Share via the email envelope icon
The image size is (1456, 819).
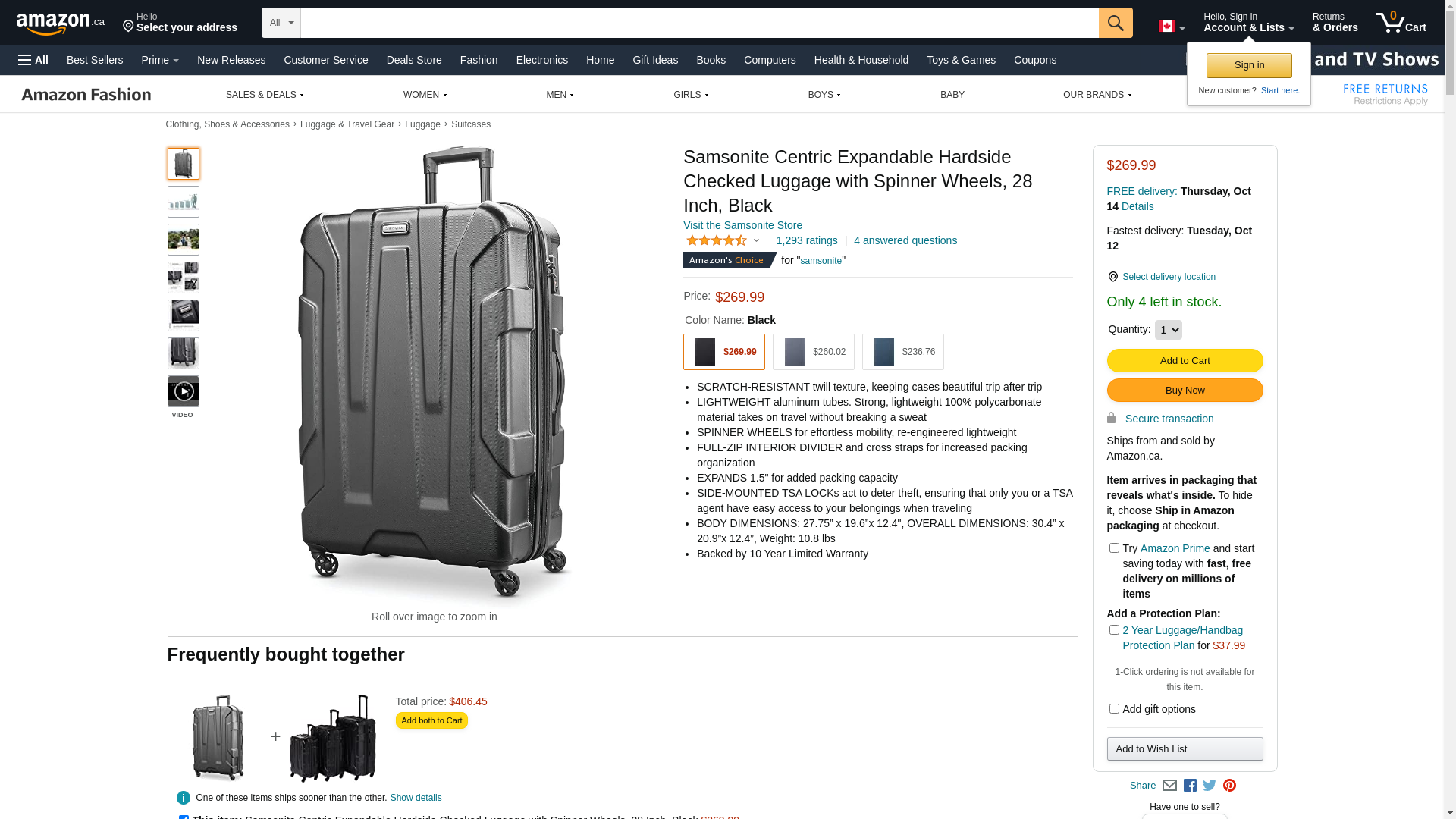click(x=1169, y=786)
